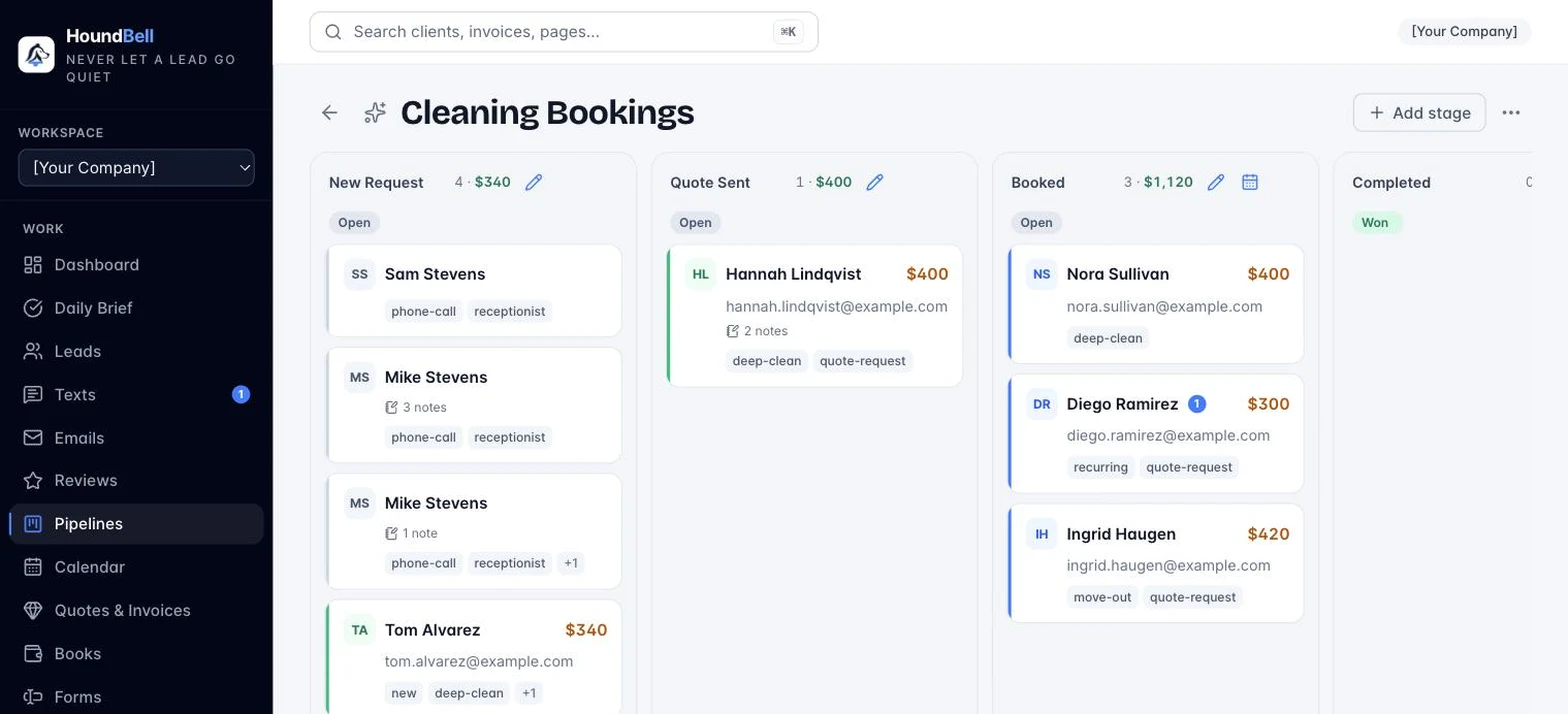
Task: Click the search magnifier icon
Action: click(x=334, y=32)
